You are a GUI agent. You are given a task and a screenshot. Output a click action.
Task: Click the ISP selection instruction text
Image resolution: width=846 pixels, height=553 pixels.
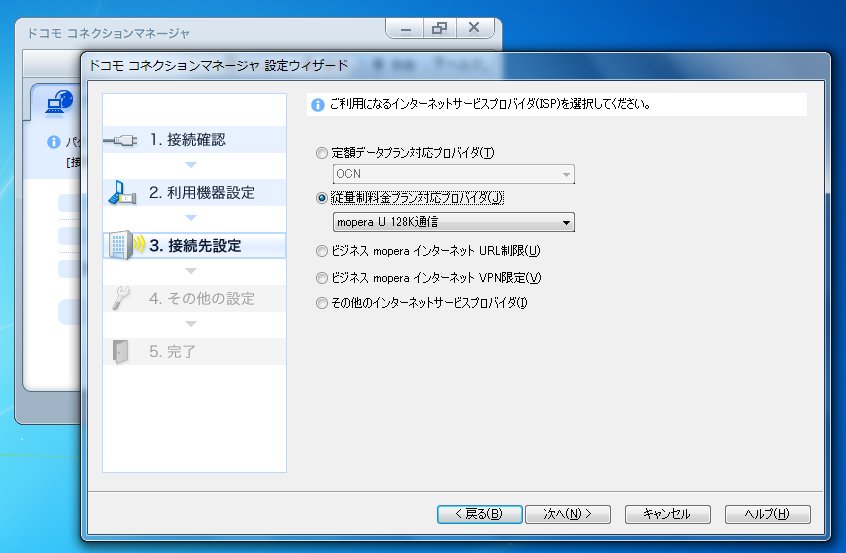click(490, 104)
